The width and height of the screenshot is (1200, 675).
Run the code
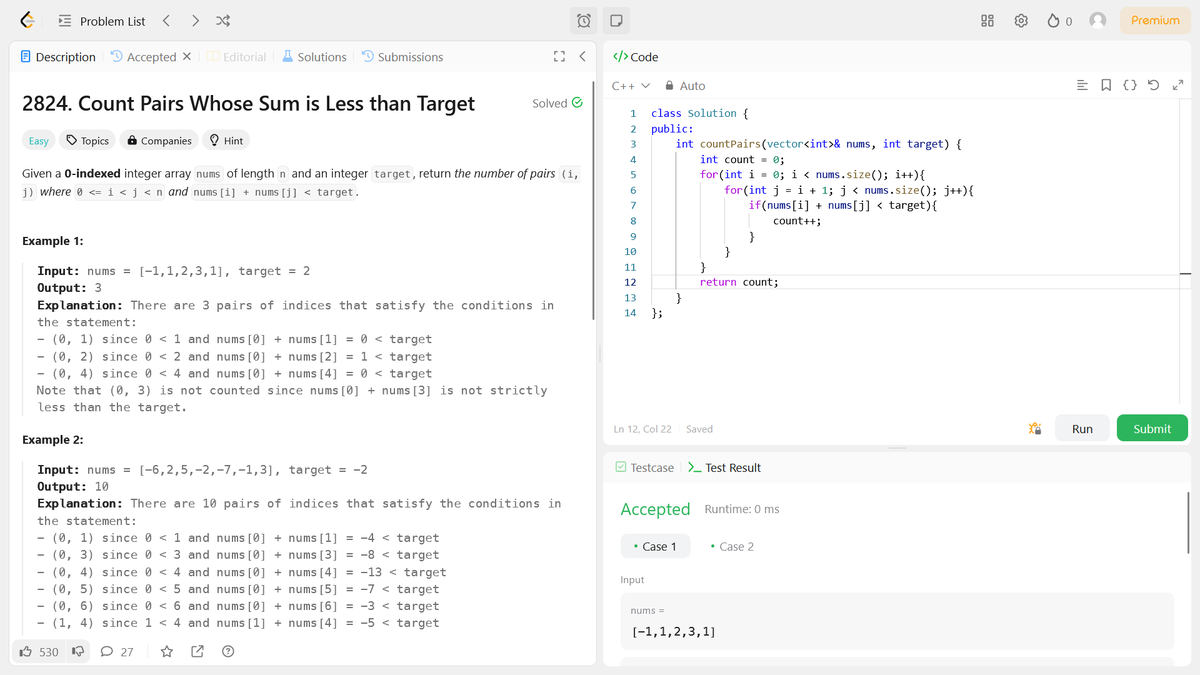[x=1082, y=428]
